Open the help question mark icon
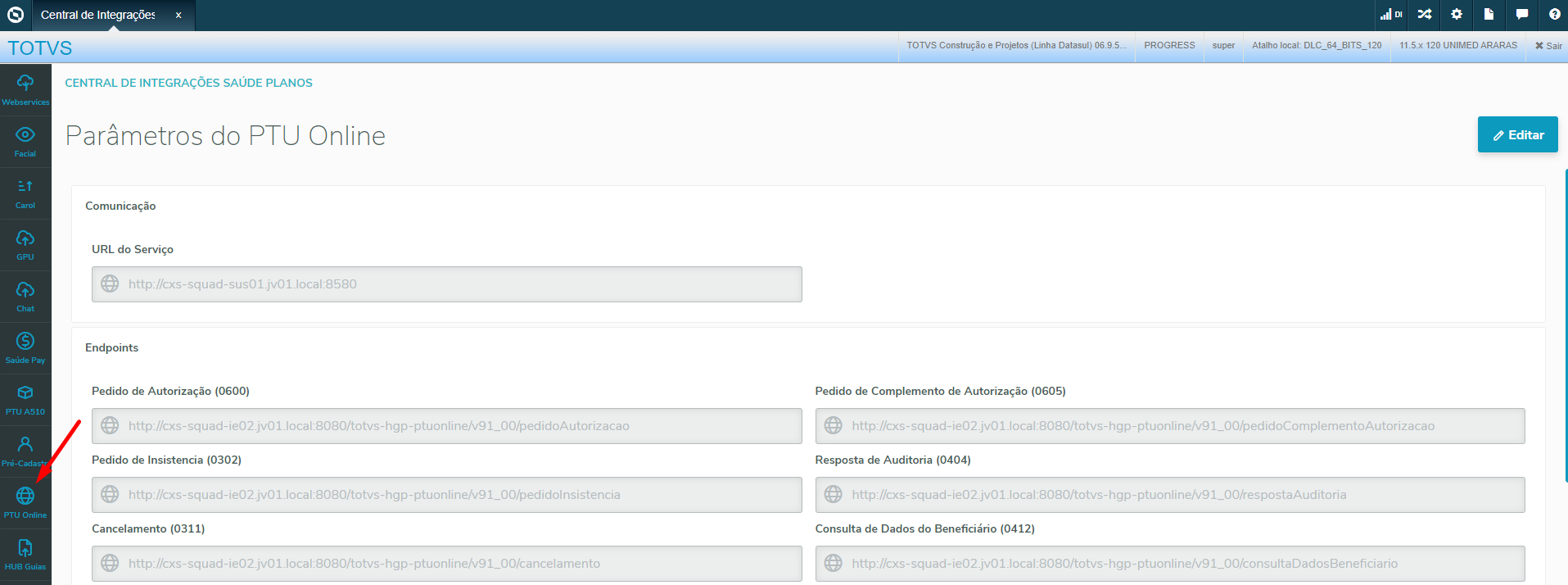The width and height of the screenshot is (1568, 585). (1554, 14)
